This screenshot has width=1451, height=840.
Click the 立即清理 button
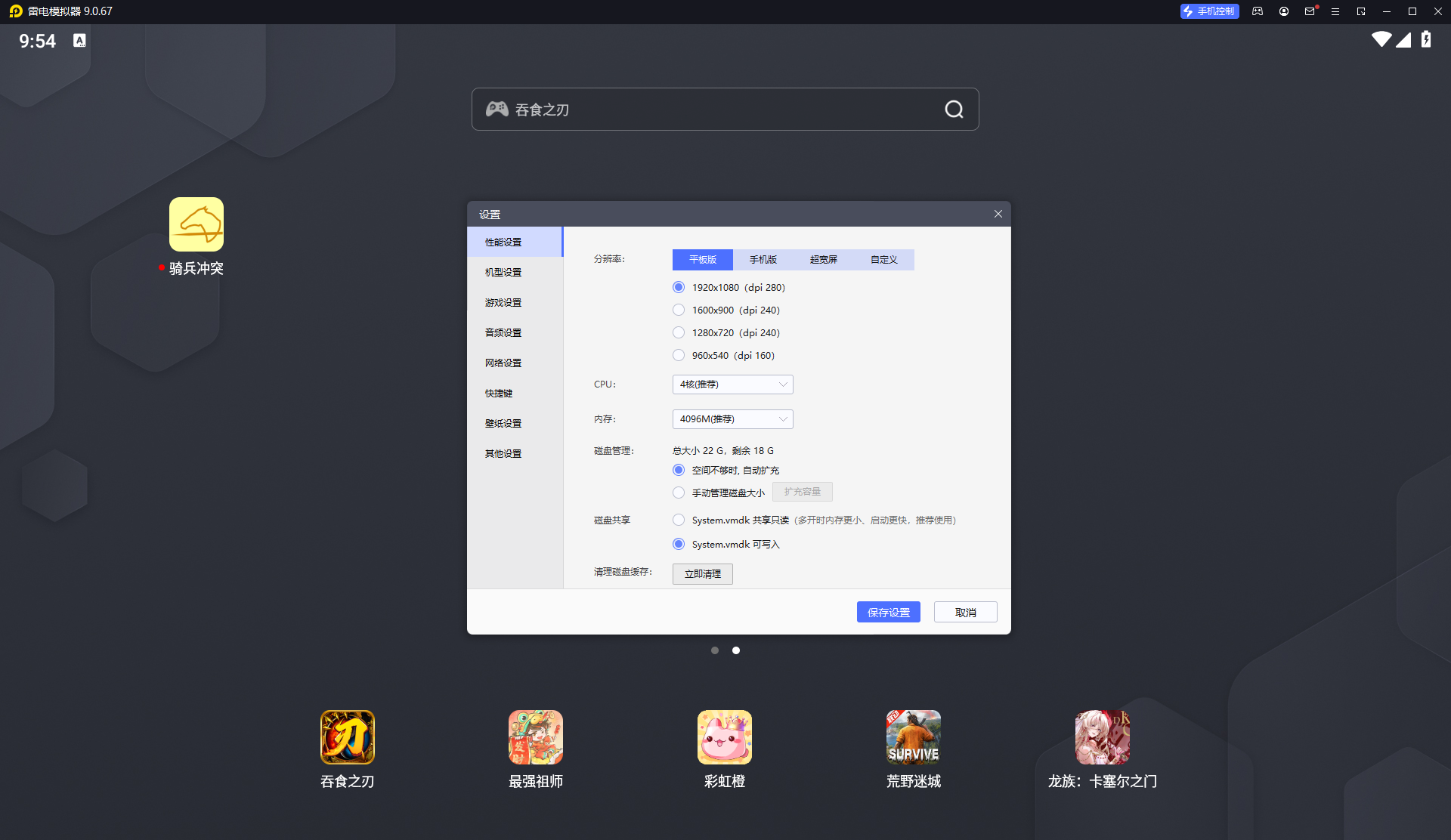[702, 574]
